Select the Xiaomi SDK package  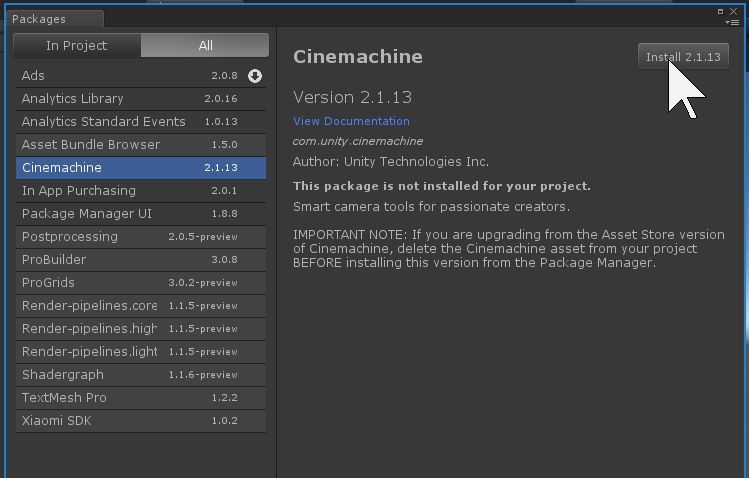point(141,421)
